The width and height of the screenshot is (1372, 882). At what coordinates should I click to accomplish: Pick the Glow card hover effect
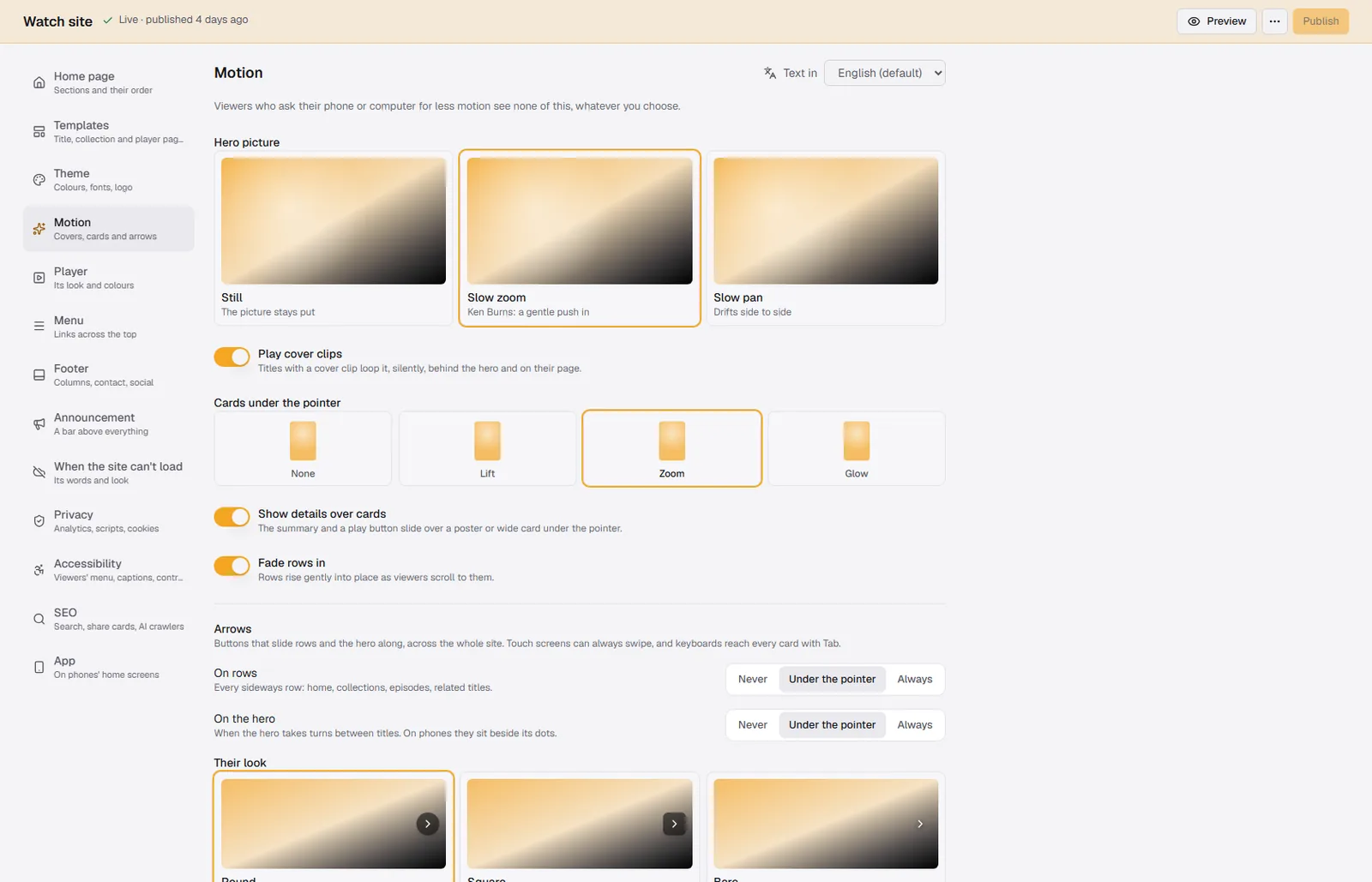(x=857, y=448)
